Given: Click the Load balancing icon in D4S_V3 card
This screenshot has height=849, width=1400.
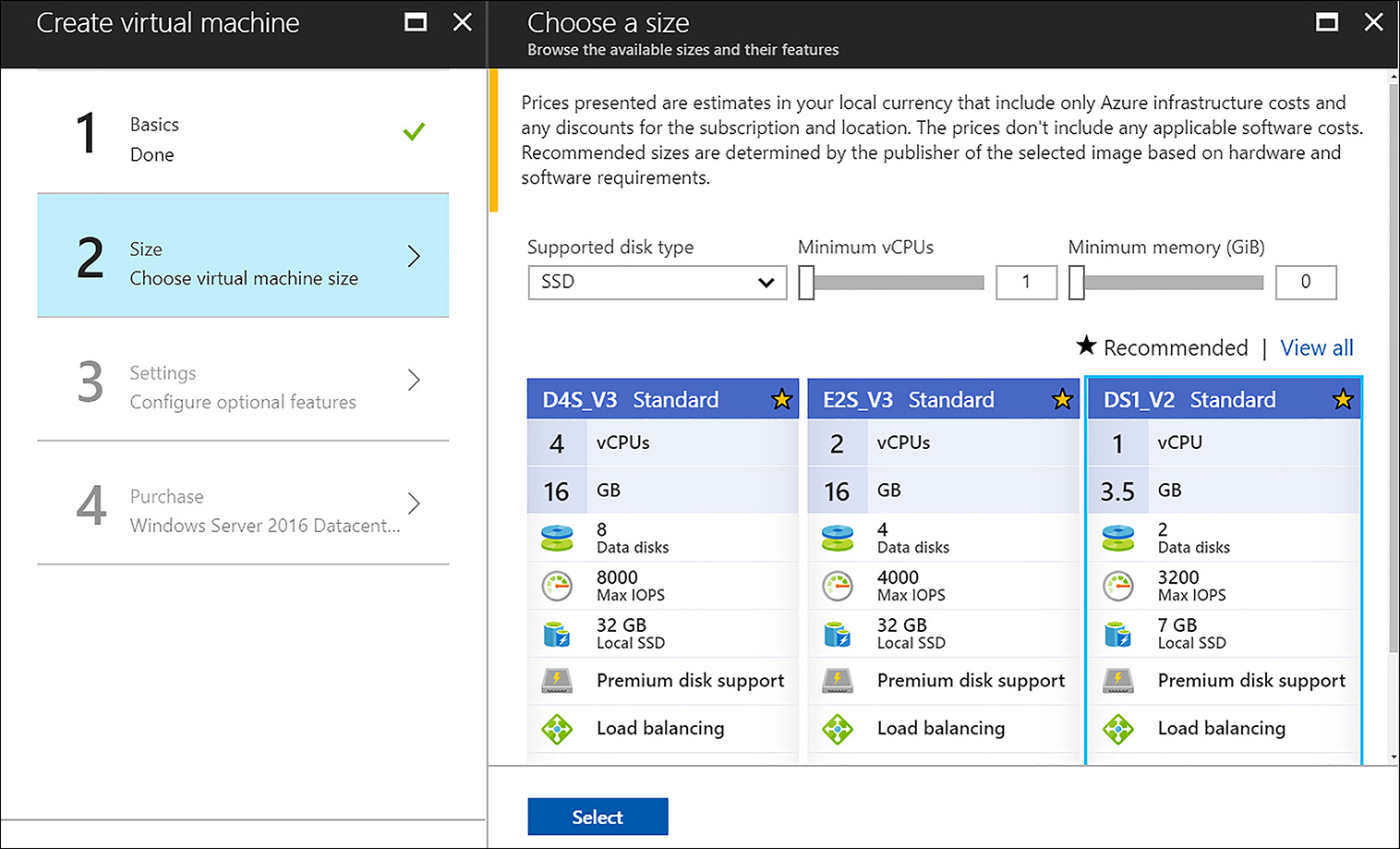Looking at the screenshot, I should pos(557,729).
